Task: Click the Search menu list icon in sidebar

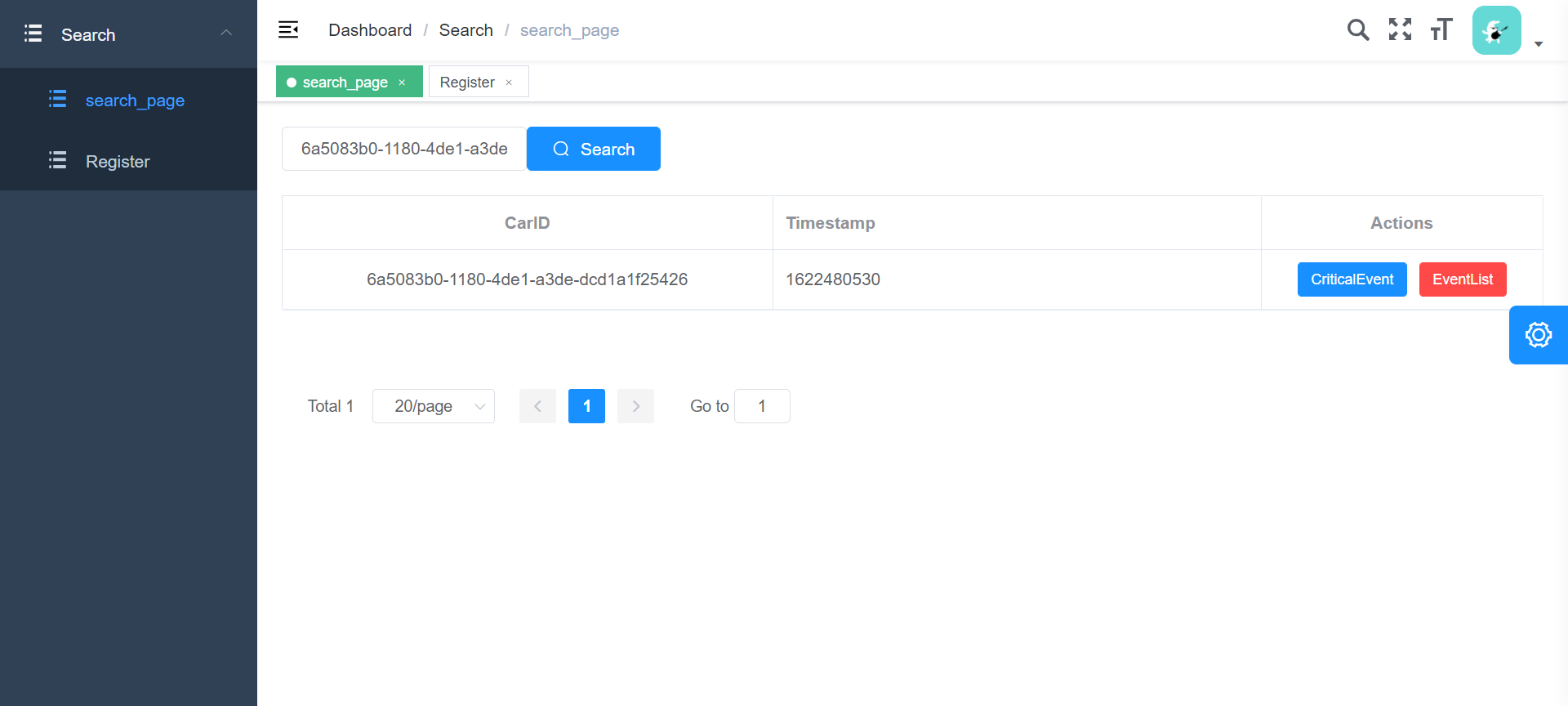Action: (33, 34)
